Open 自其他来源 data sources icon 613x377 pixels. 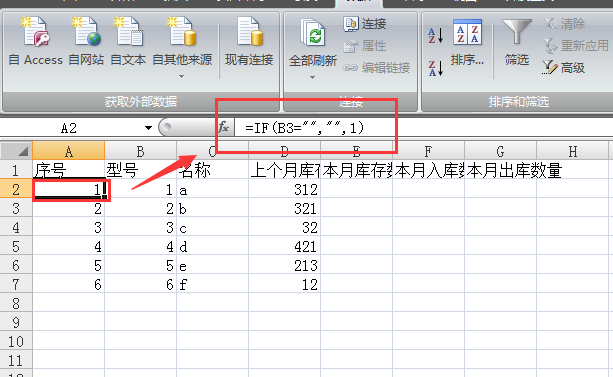pos(181,32)
